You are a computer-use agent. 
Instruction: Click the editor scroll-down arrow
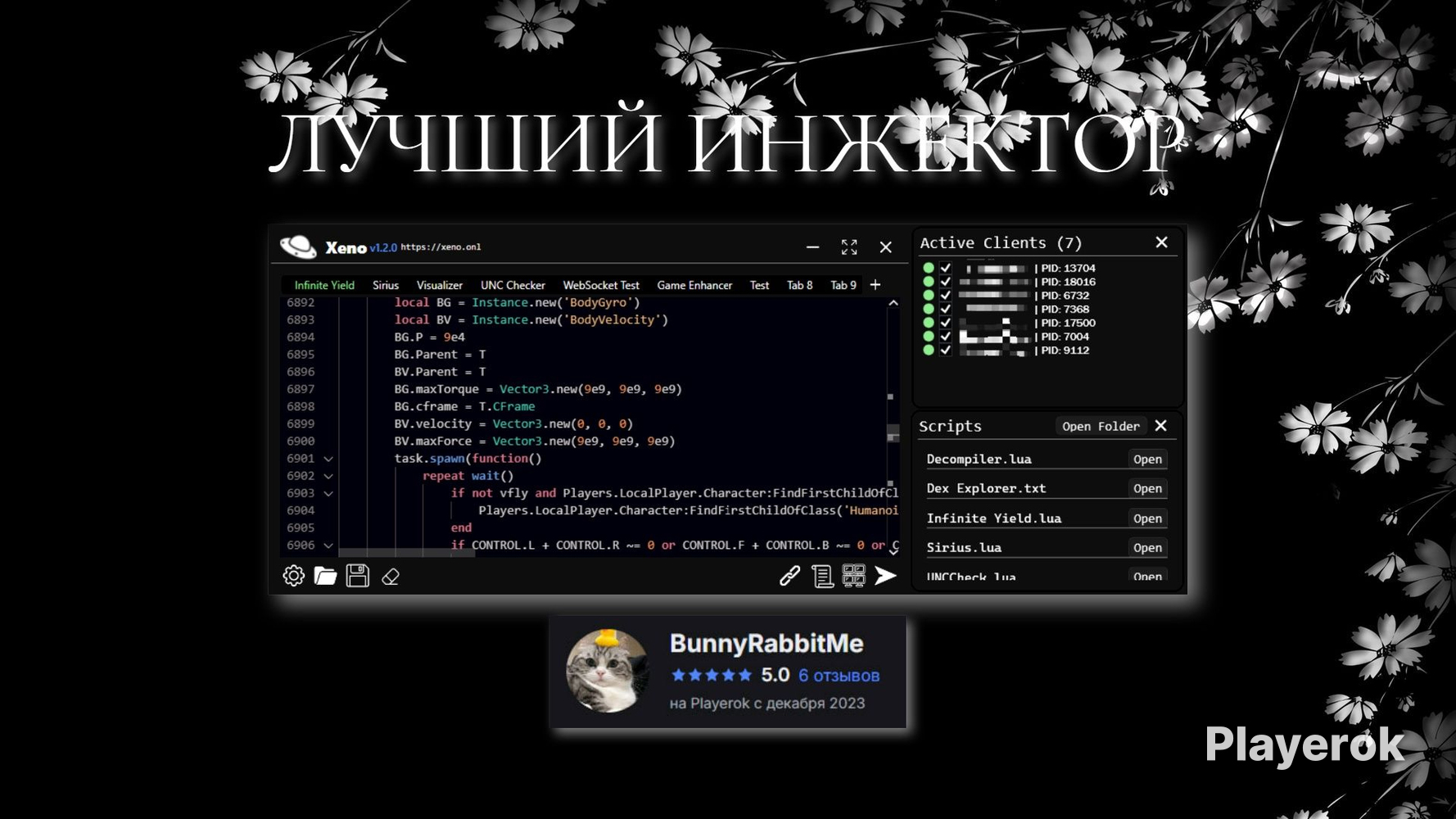pyautogui.click(x=893, y=550)
